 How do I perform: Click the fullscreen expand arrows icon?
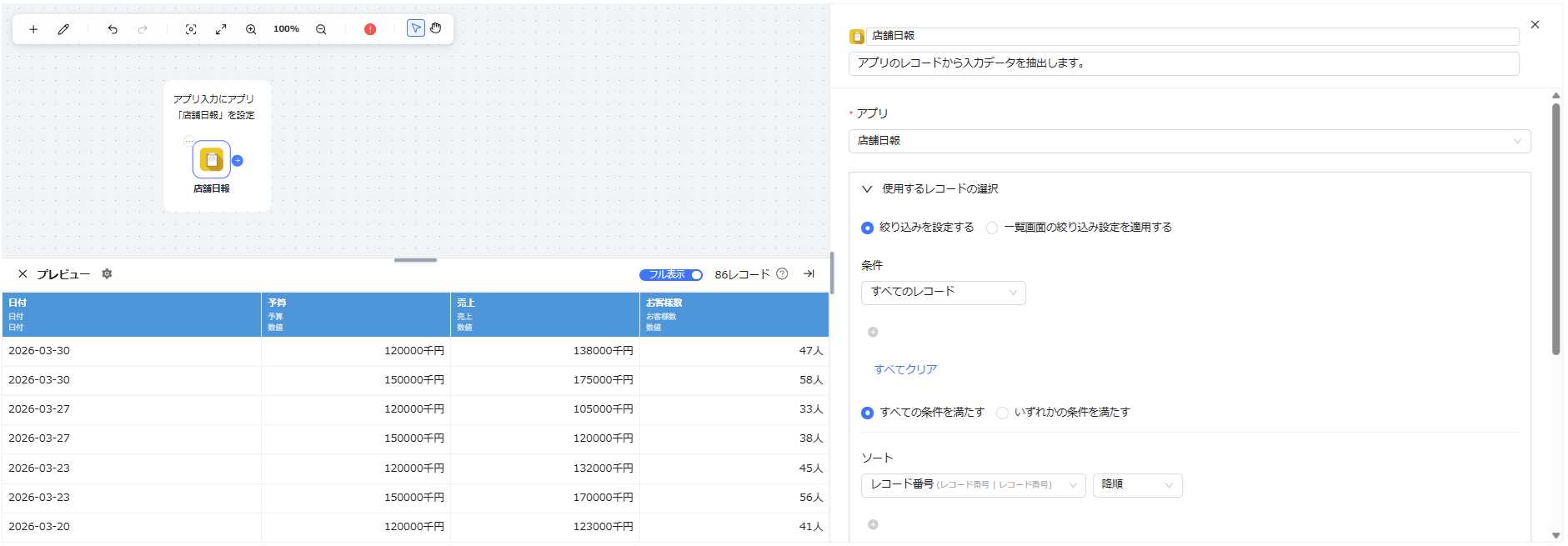point(221,29)
